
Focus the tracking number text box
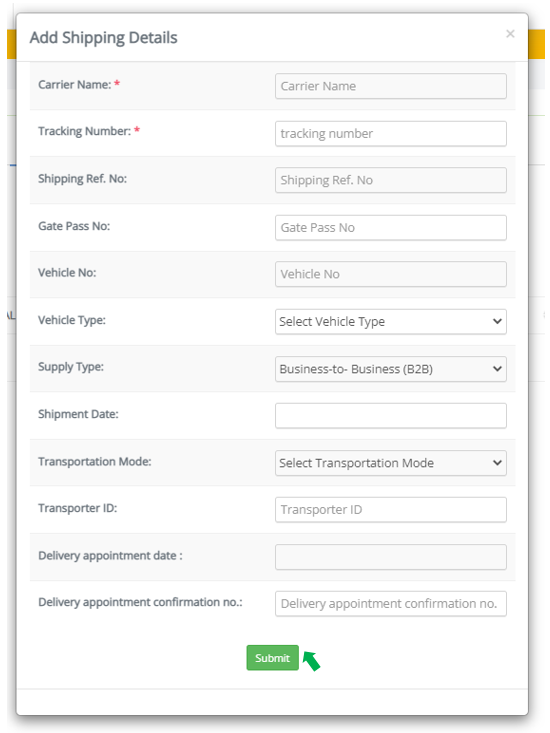tap(391, 134)
